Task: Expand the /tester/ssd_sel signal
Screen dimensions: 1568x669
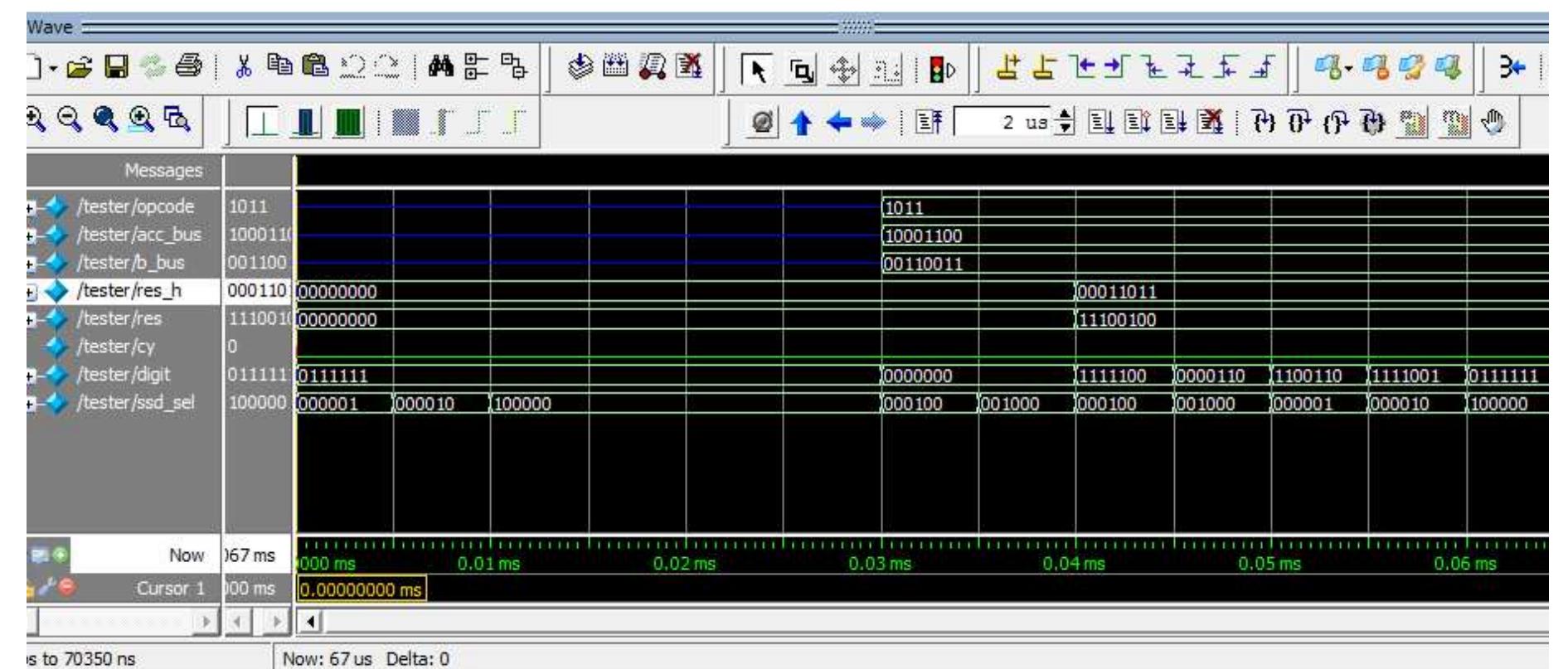Action: (x=32, y=404)
